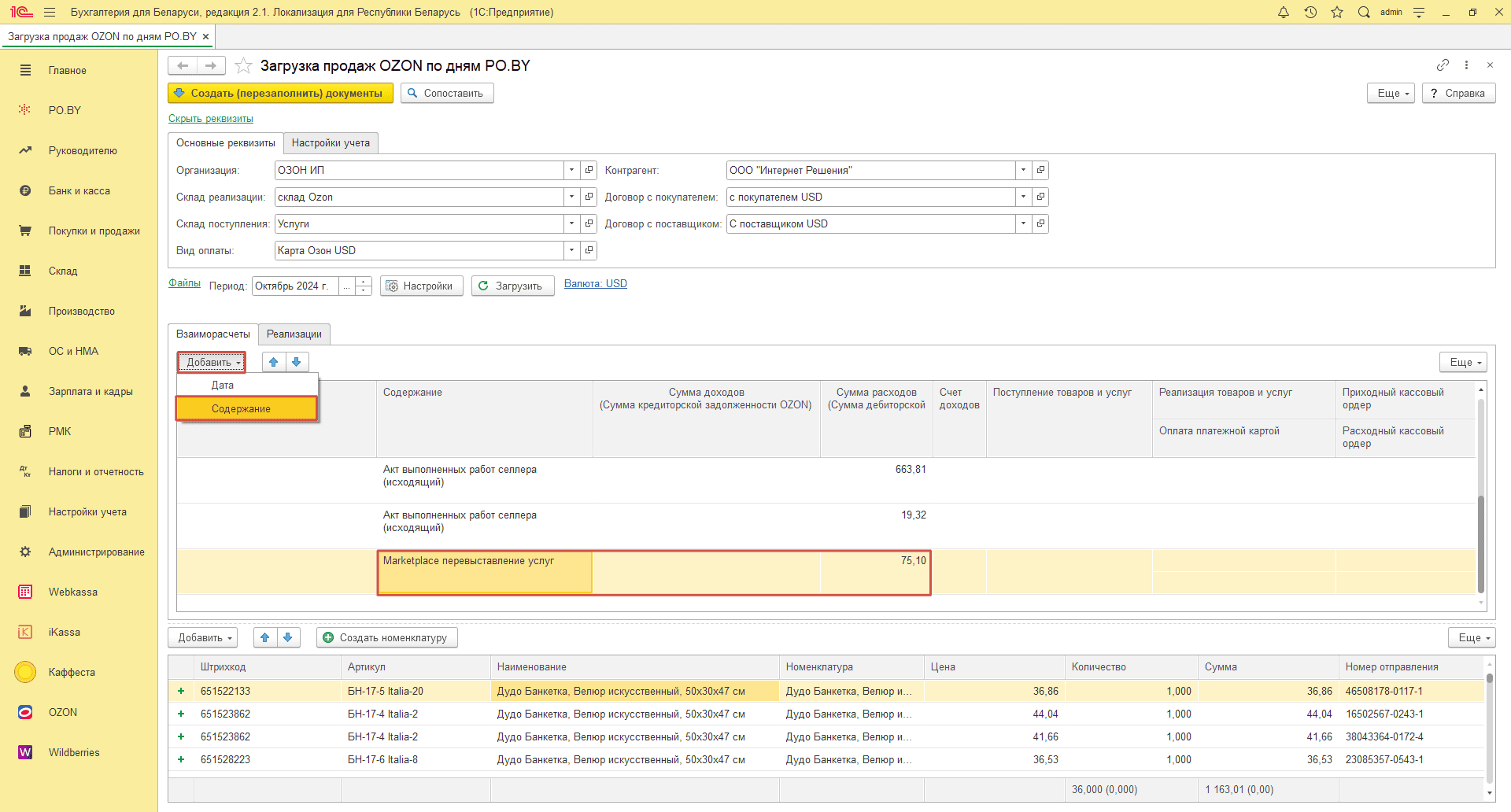Move row down in Взаиморасчеты table
Screen dimensions: 1511x812
coord(297,362)
